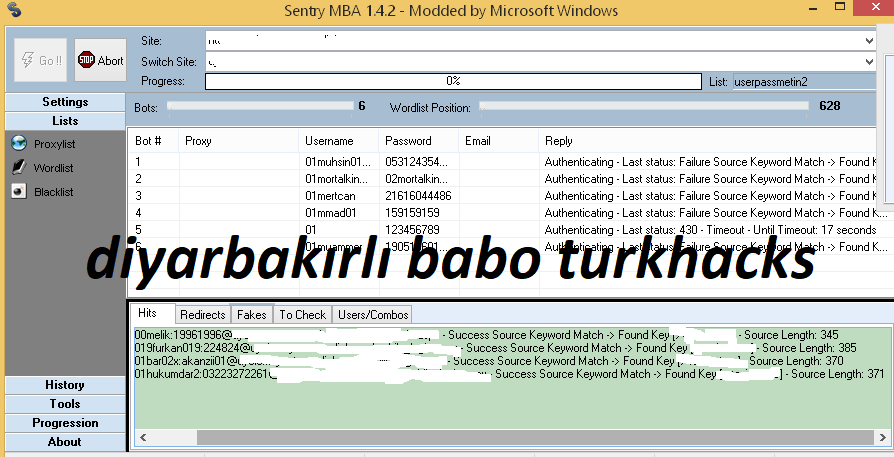Viewport: 894px width, 457px height.
Task: Open the About section
Action: [x=65, y=442]
